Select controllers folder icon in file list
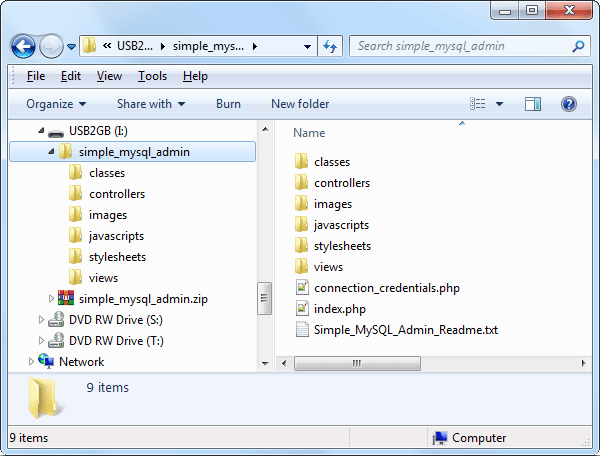Viewport: 600px width, 456px height. [302, 182]
